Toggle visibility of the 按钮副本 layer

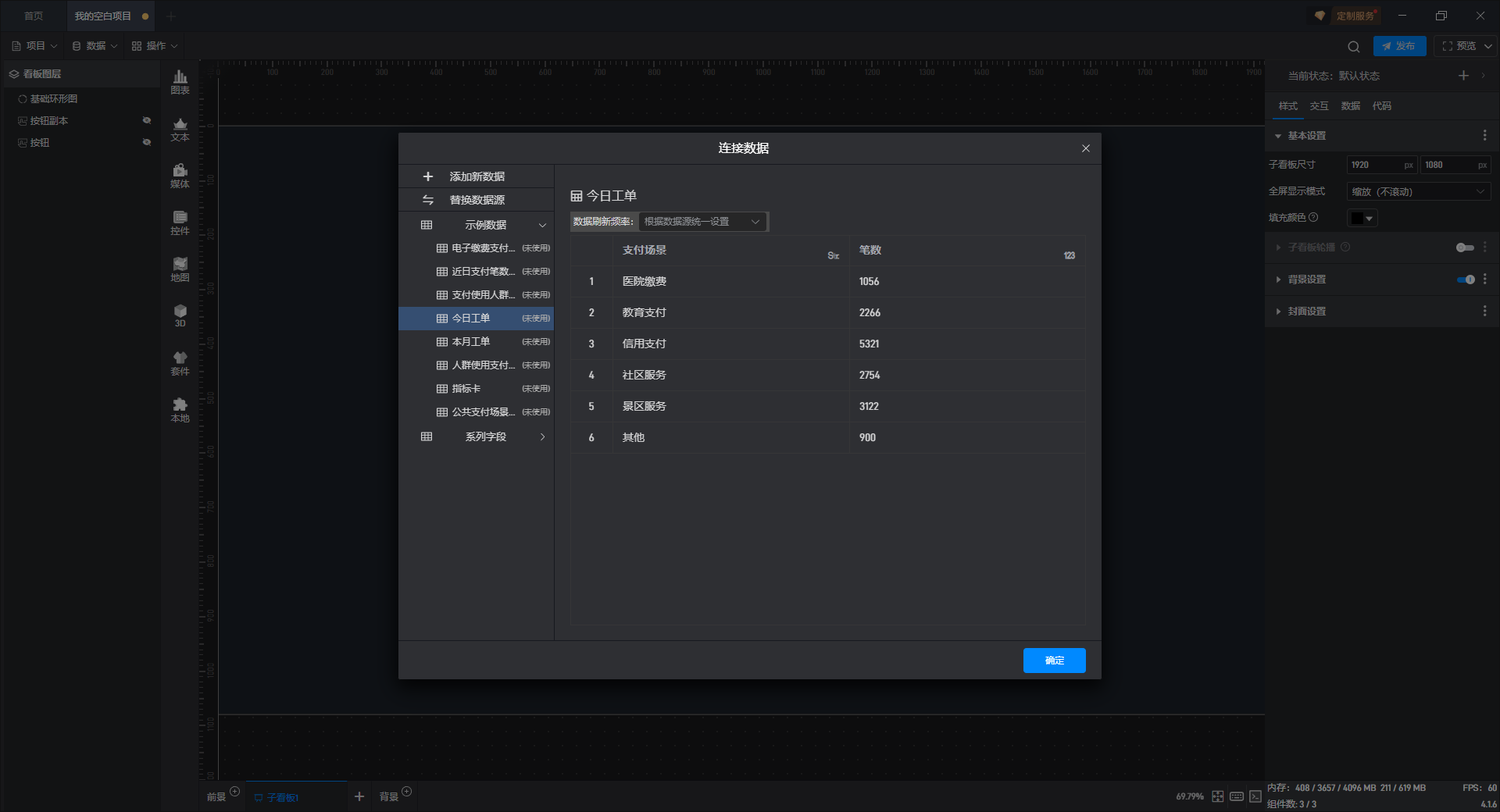click(x=146, y=120)
